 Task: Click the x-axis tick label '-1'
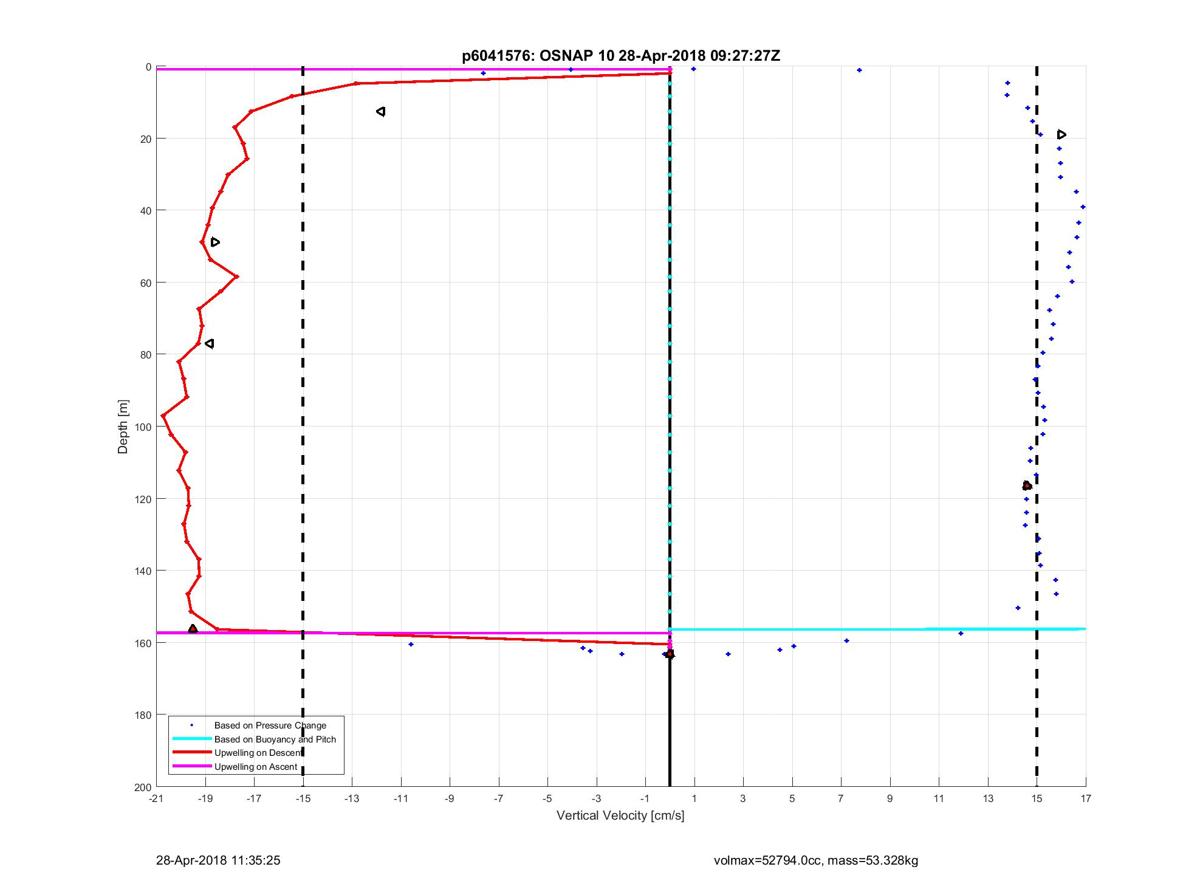[645, 799]
